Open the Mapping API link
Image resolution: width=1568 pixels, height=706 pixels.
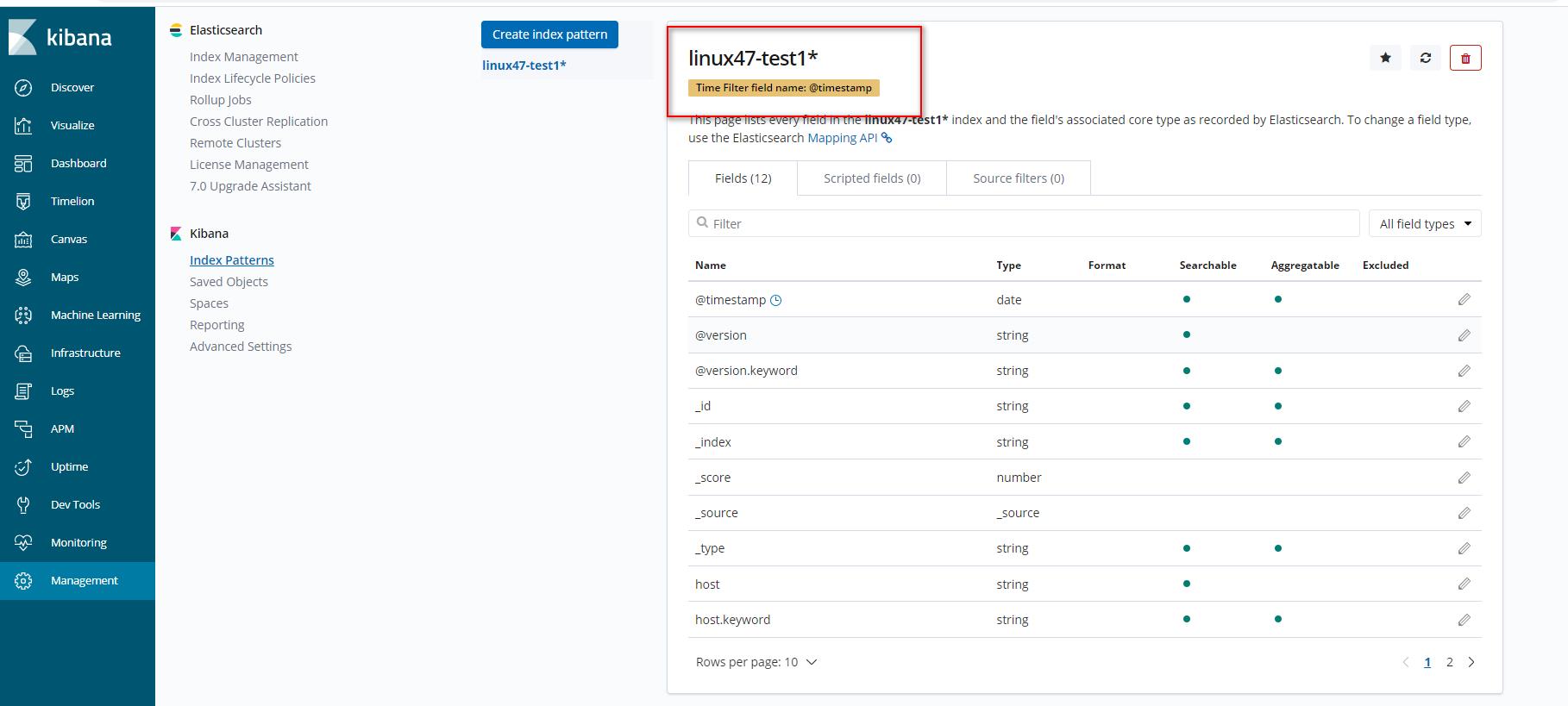pos(849,138)
